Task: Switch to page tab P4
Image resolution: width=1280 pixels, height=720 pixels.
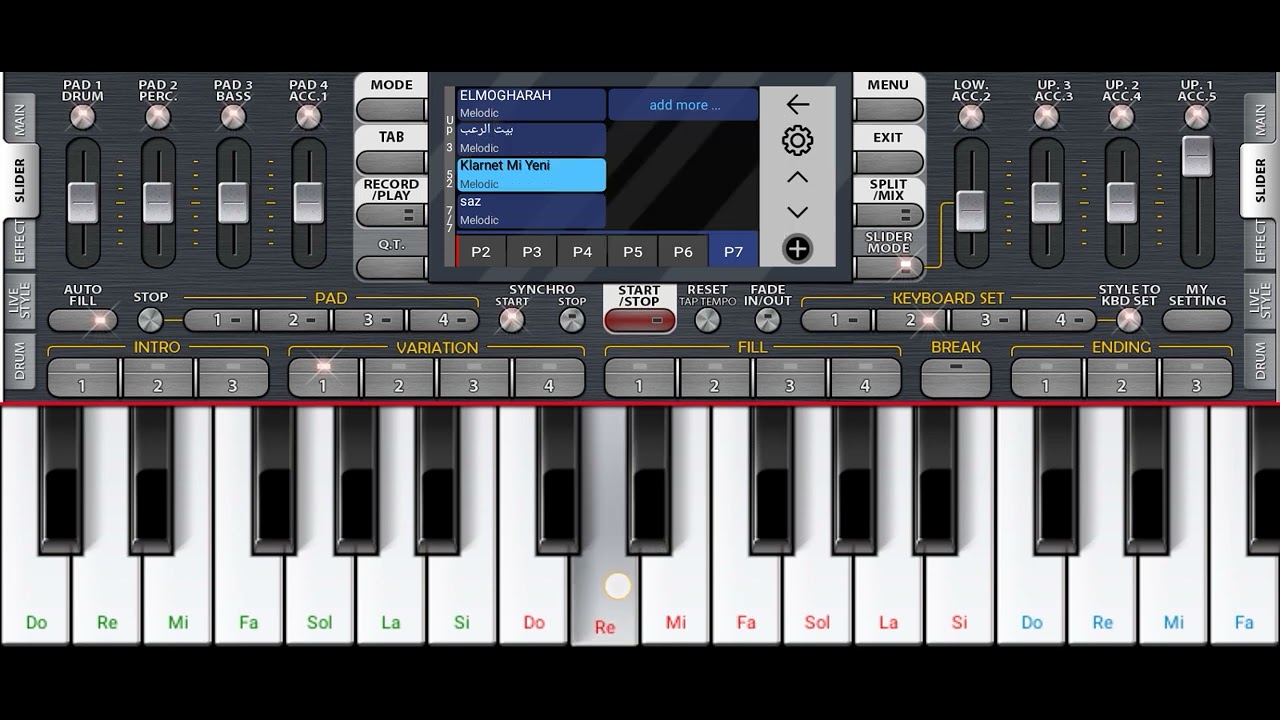Action: coord(582,251)
